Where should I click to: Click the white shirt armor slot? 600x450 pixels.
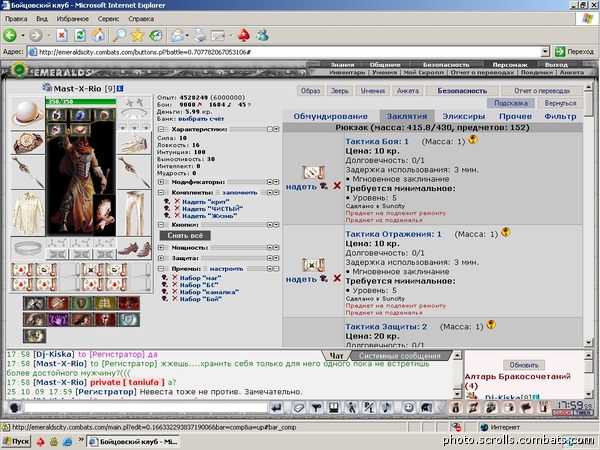28,213
